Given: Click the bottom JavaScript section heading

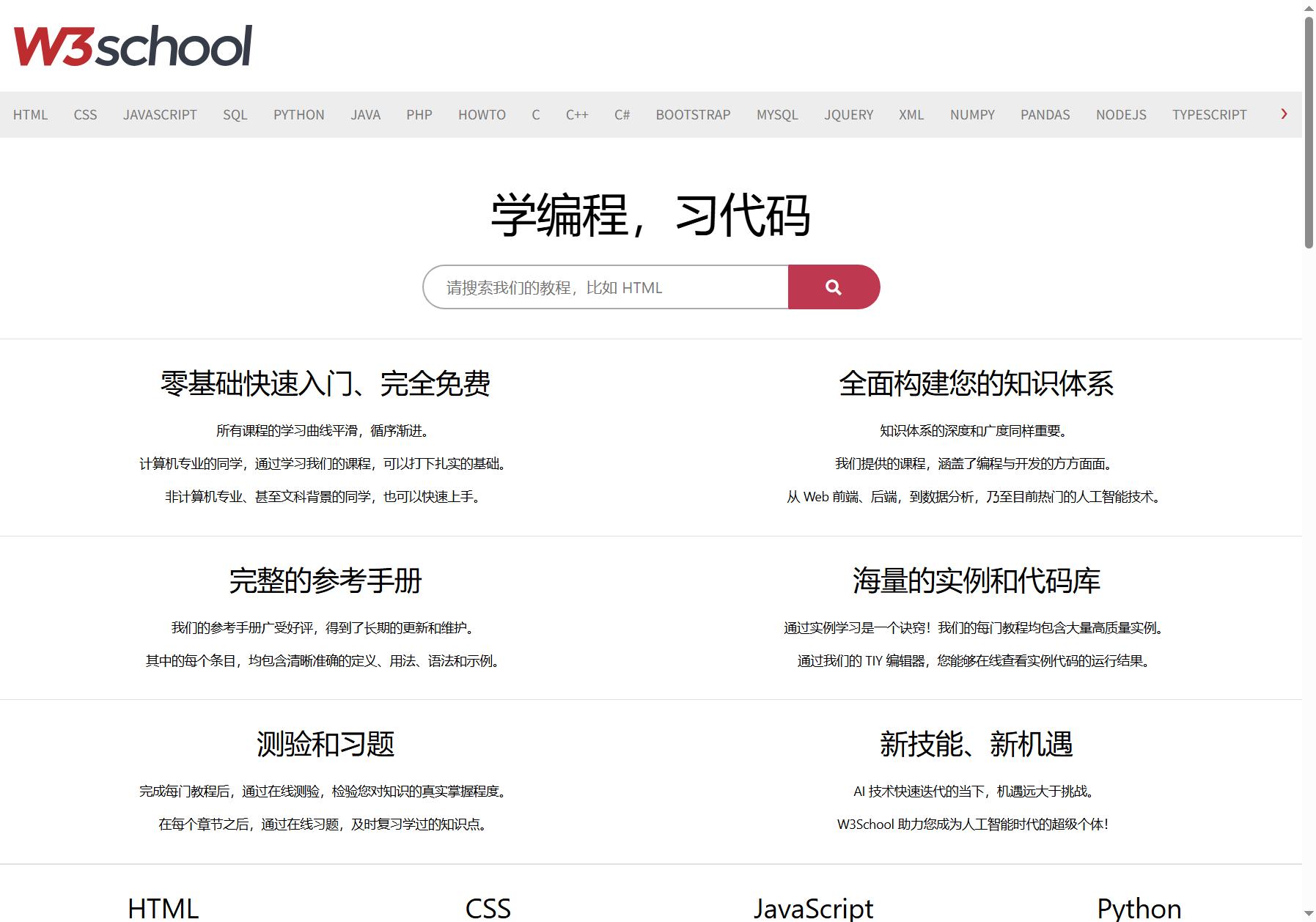Looking at the screenshot, I should 813,909.
